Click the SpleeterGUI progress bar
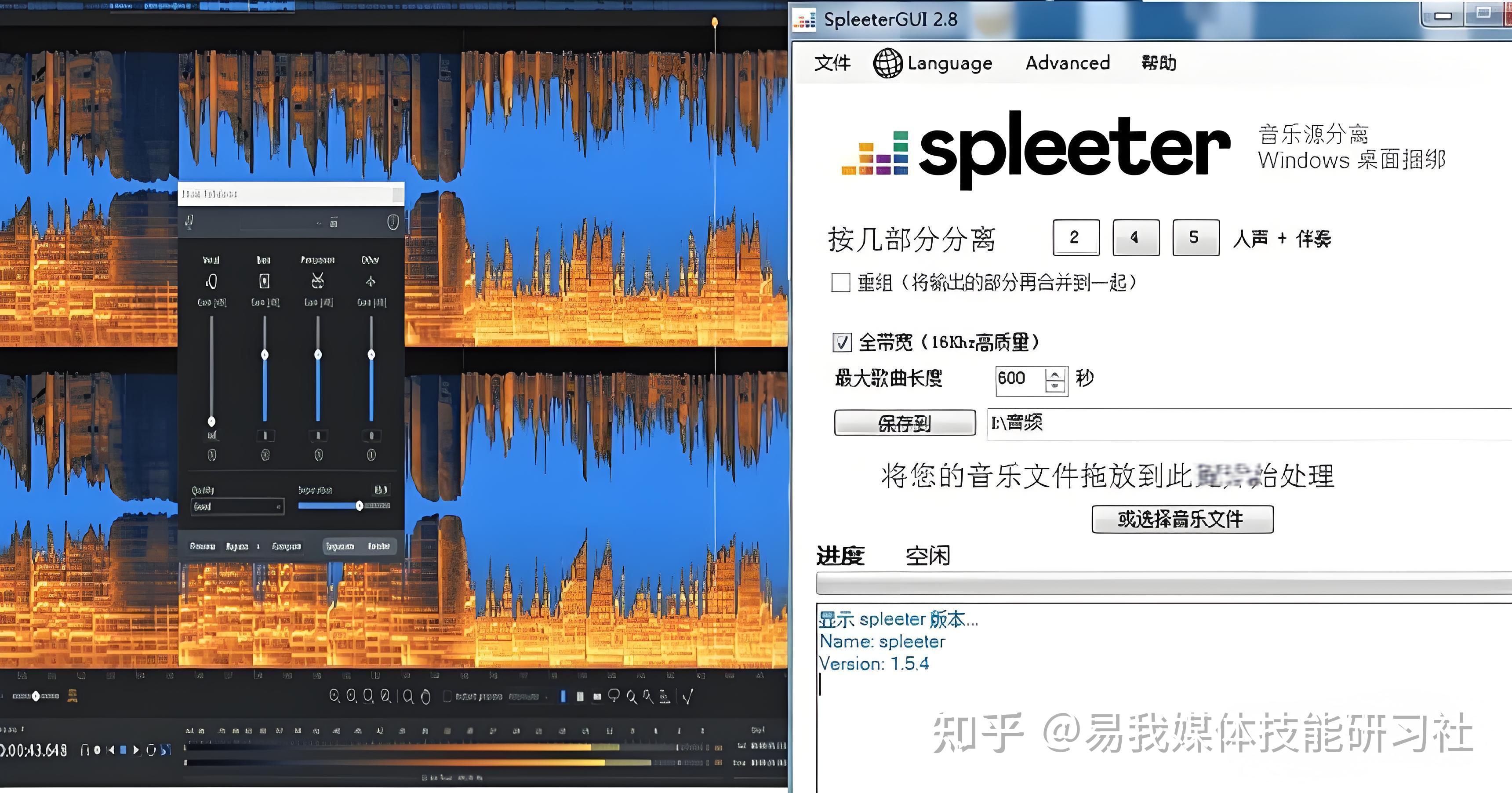The height and width of the screenshot is (793, 1512). coord(1164,584)
